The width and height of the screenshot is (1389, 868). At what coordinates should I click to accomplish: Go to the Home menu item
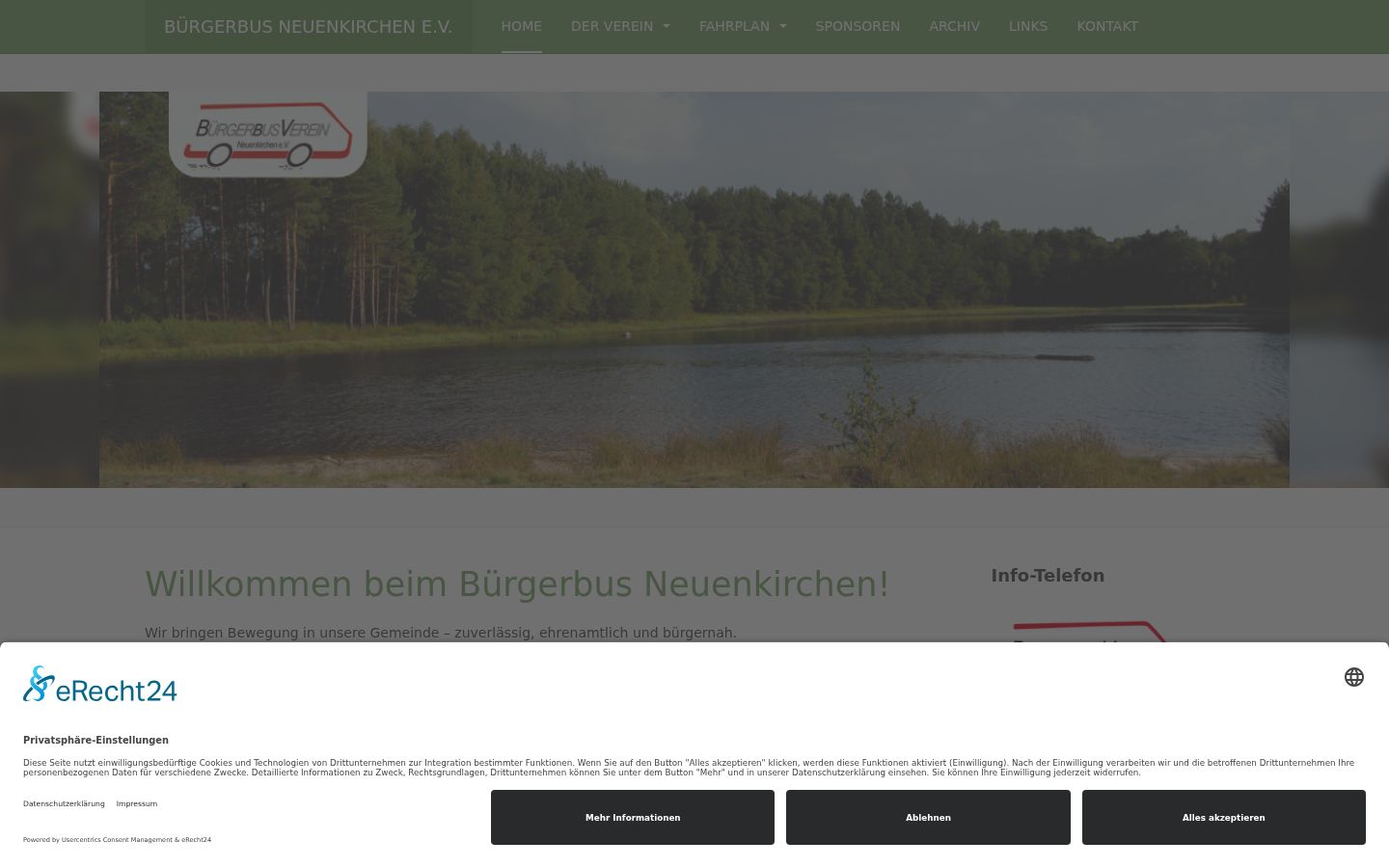[522, 26]
